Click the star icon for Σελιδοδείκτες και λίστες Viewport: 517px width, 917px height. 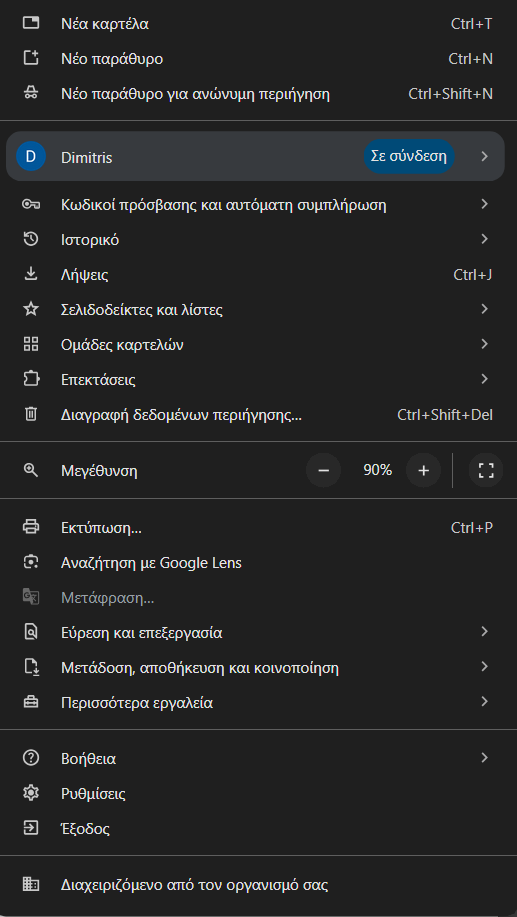tap(30, 309)
